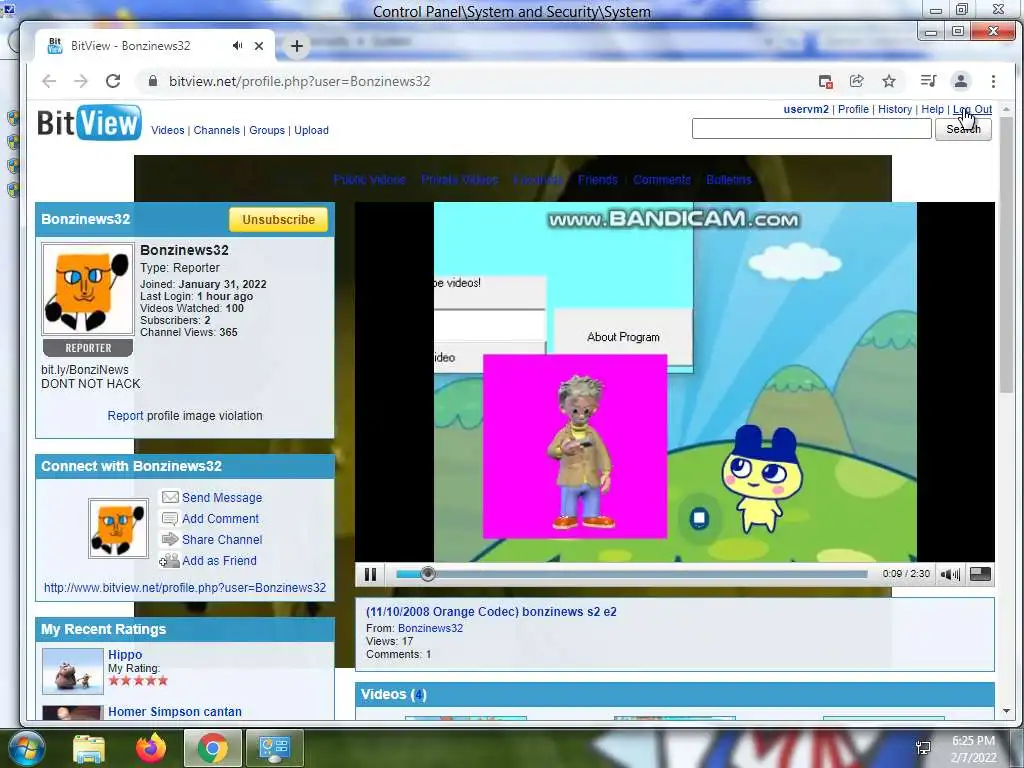
Task: Click the Add as Friend link
Action: [x=219, y=560]
